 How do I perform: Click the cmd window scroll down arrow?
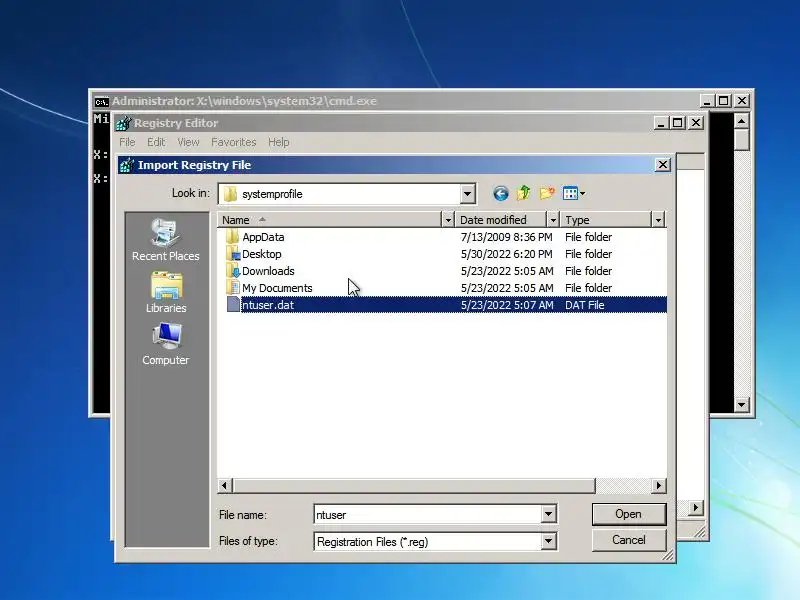tap(741, 405)
